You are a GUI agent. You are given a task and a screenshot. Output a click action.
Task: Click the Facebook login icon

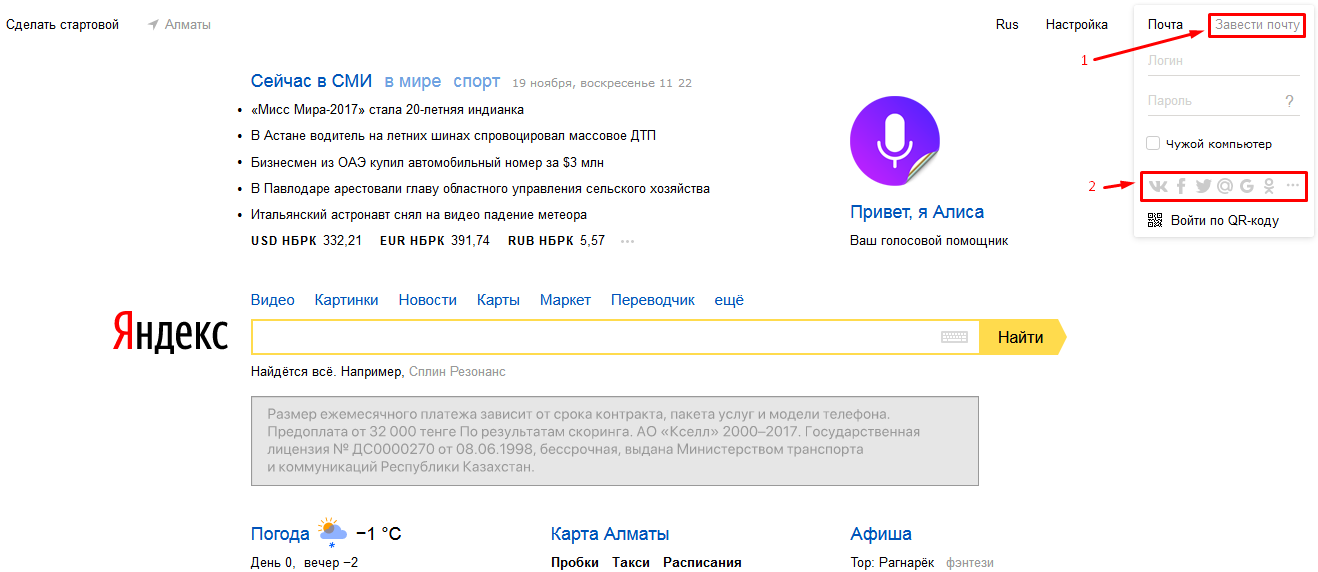[x=1181, y=186]
